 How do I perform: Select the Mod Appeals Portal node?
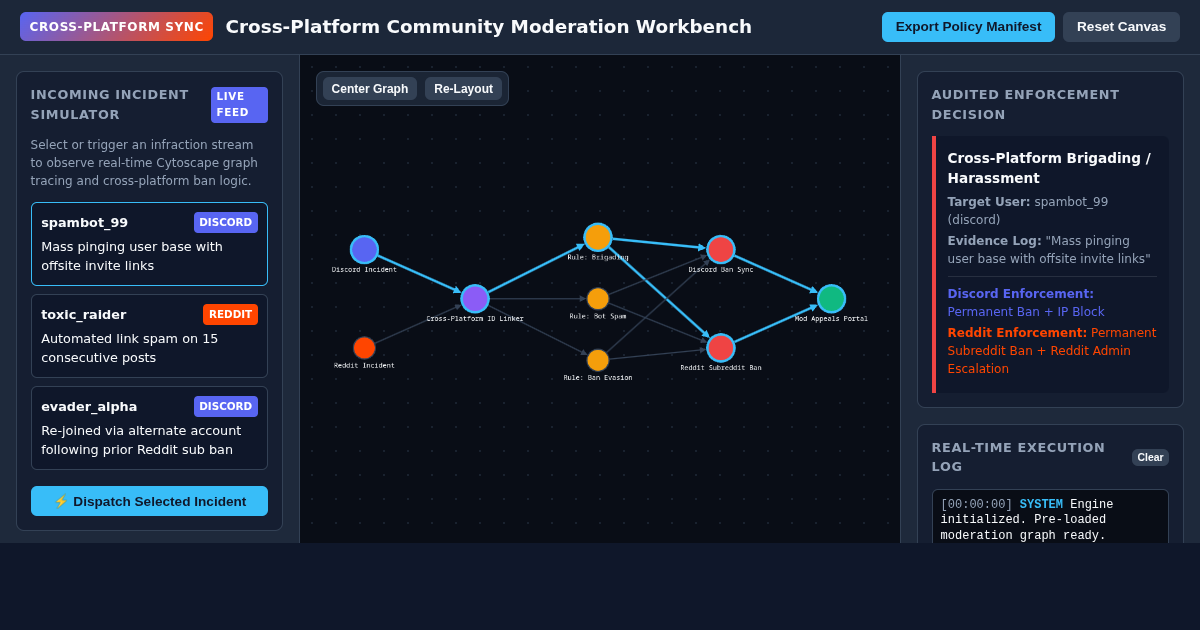click(831, 299)
